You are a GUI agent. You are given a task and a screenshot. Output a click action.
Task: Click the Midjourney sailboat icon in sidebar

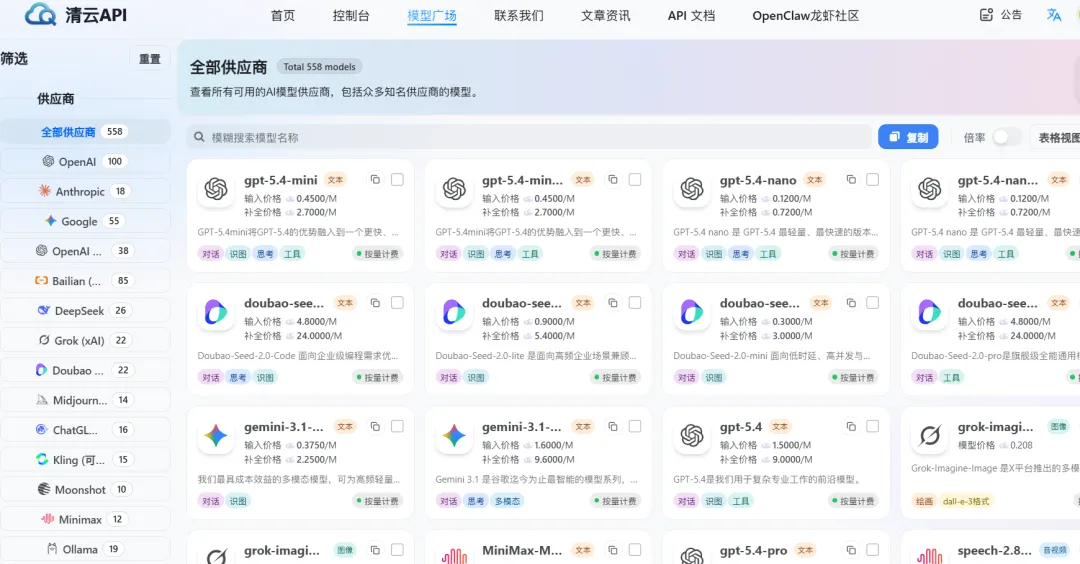pos(42,399)
